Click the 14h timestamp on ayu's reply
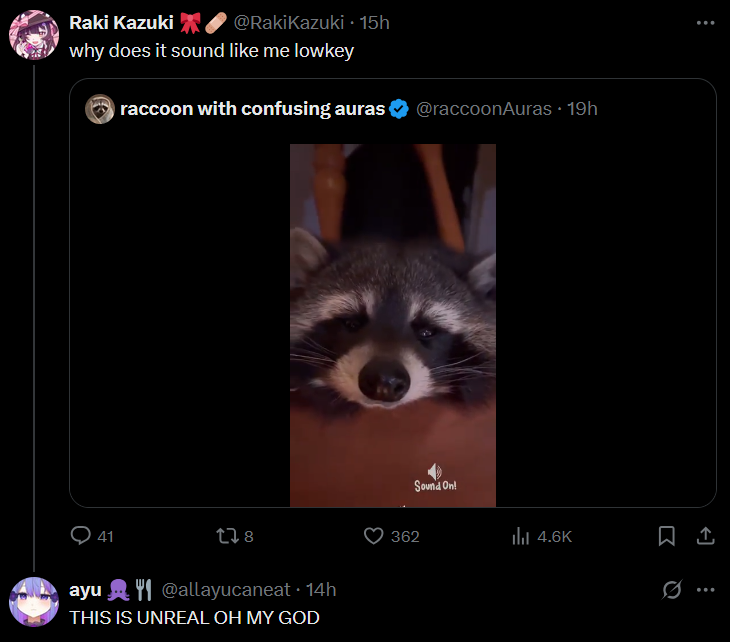 click(x=321, y=590)
